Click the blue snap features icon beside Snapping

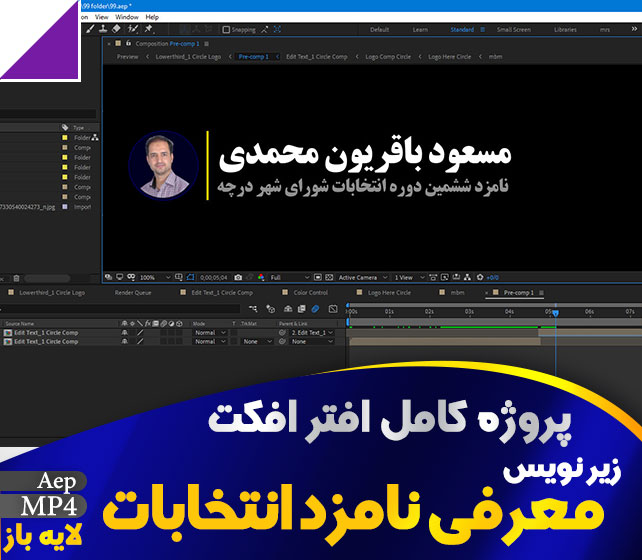pyautogui.click(x=277, y=29)
